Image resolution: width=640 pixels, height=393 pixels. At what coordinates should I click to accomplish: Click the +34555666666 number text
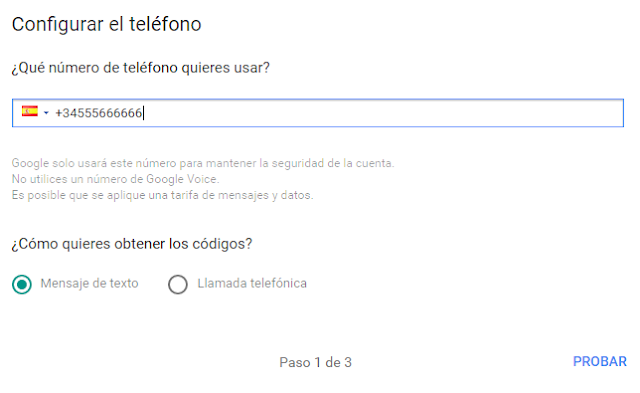coord(99,113)
